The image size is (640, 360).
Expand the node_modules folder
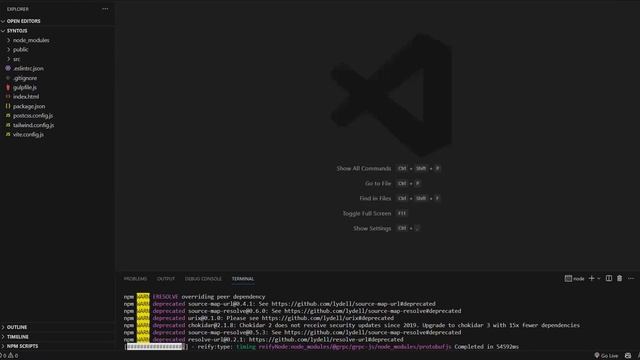coord(31,40)
